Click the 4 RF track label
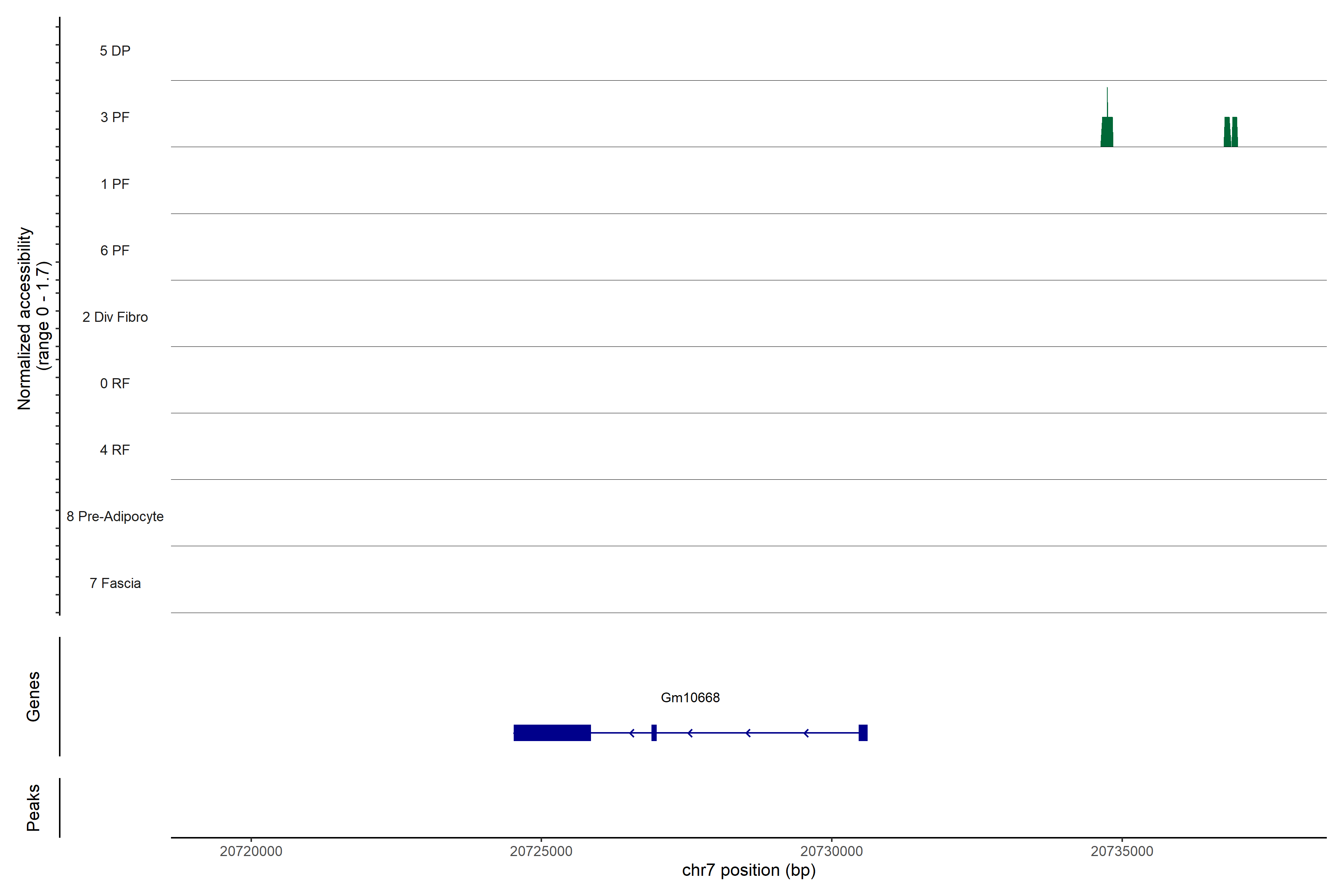1344x896 pixels. pos(115,450)
